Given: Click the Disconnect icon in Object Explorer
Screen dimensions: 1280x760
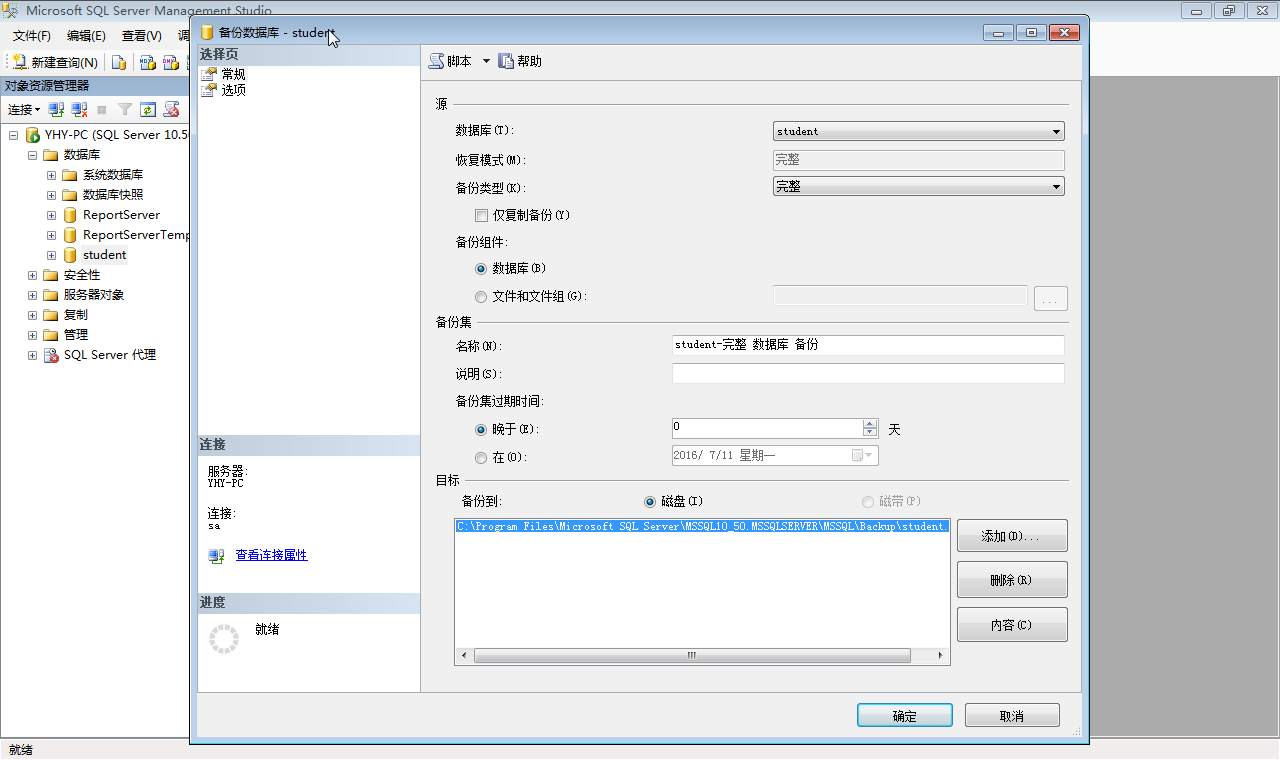Looking at the screenshot, I should [79, 109].
